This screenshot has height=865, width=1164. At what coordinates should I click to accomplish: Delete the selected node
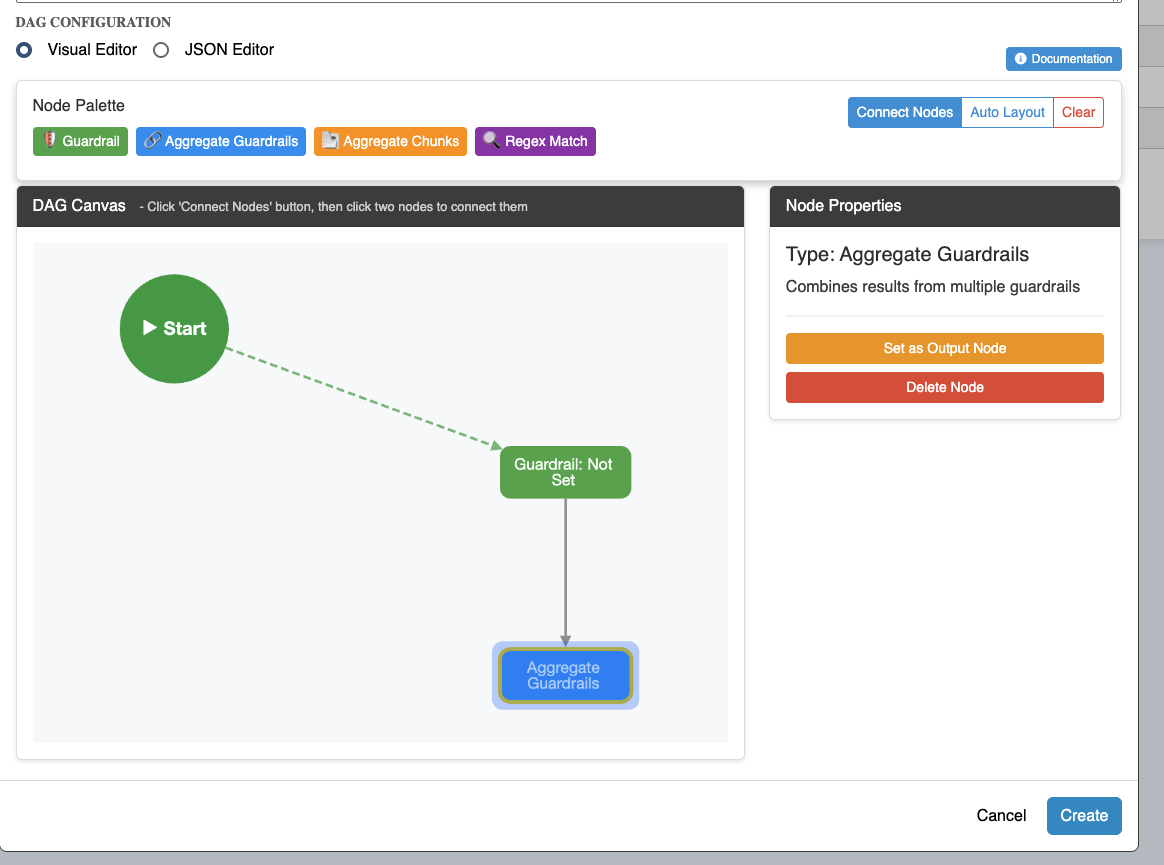tap(944, 387)
